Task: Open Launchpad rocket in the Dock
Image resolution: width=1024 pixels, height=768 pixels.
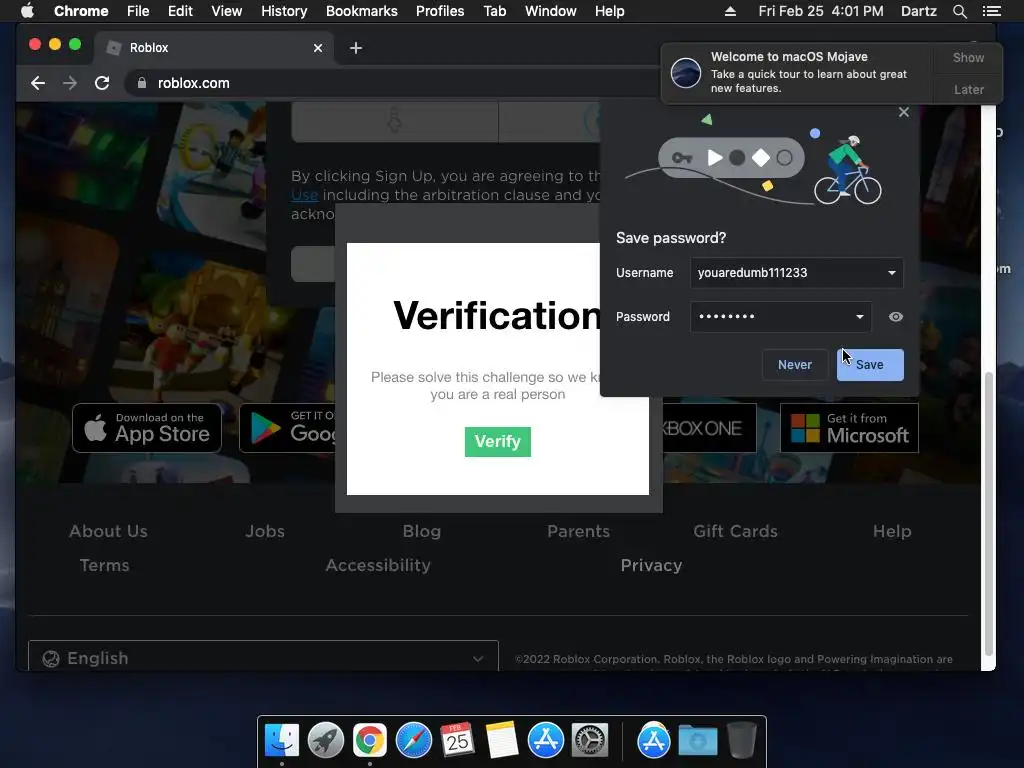Action: coord(326,740)
